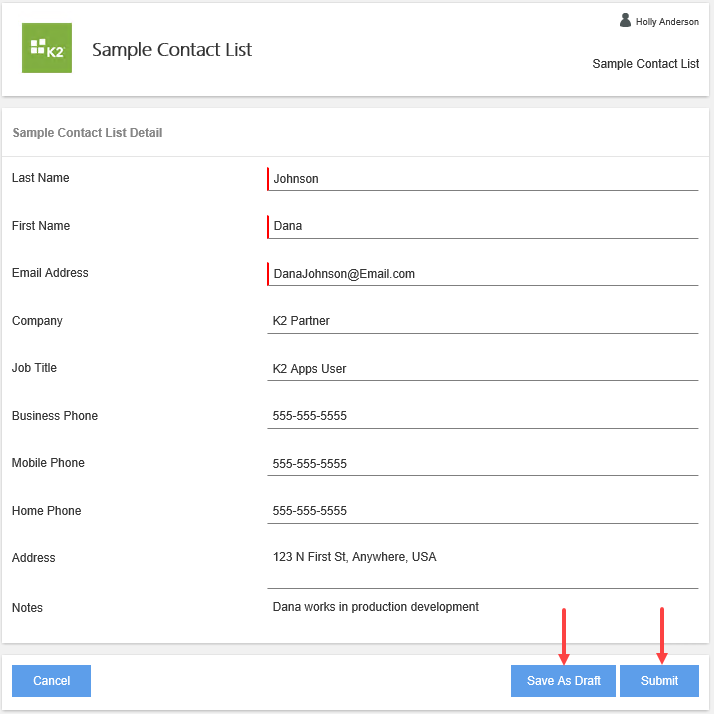Screen dimensions: 714x714
Task: Click the Home Phone field
Action: pos(483,511)
